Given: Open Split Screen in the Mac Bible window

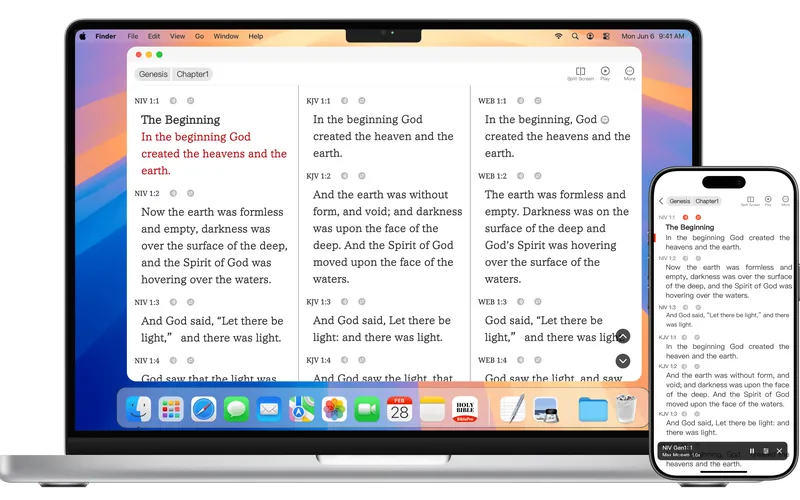Looking at the screenshot, I should [580, 73].
